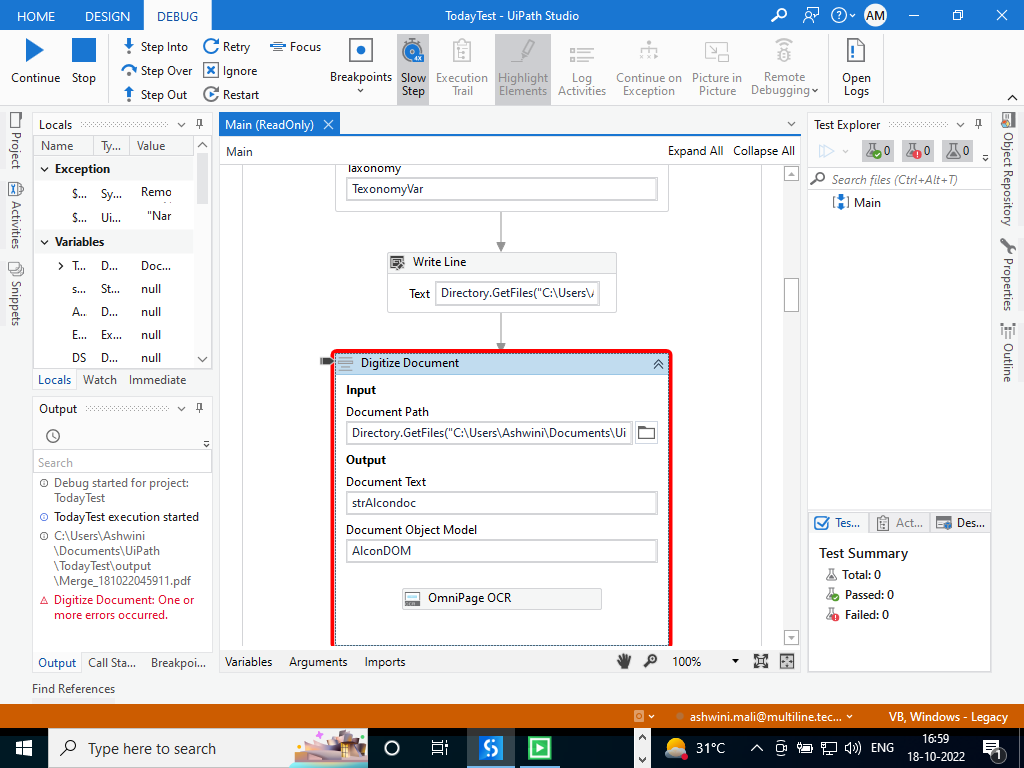Screen dimensions: 1024x768
Task: Click Expand All
Action: tap(695, 151)
